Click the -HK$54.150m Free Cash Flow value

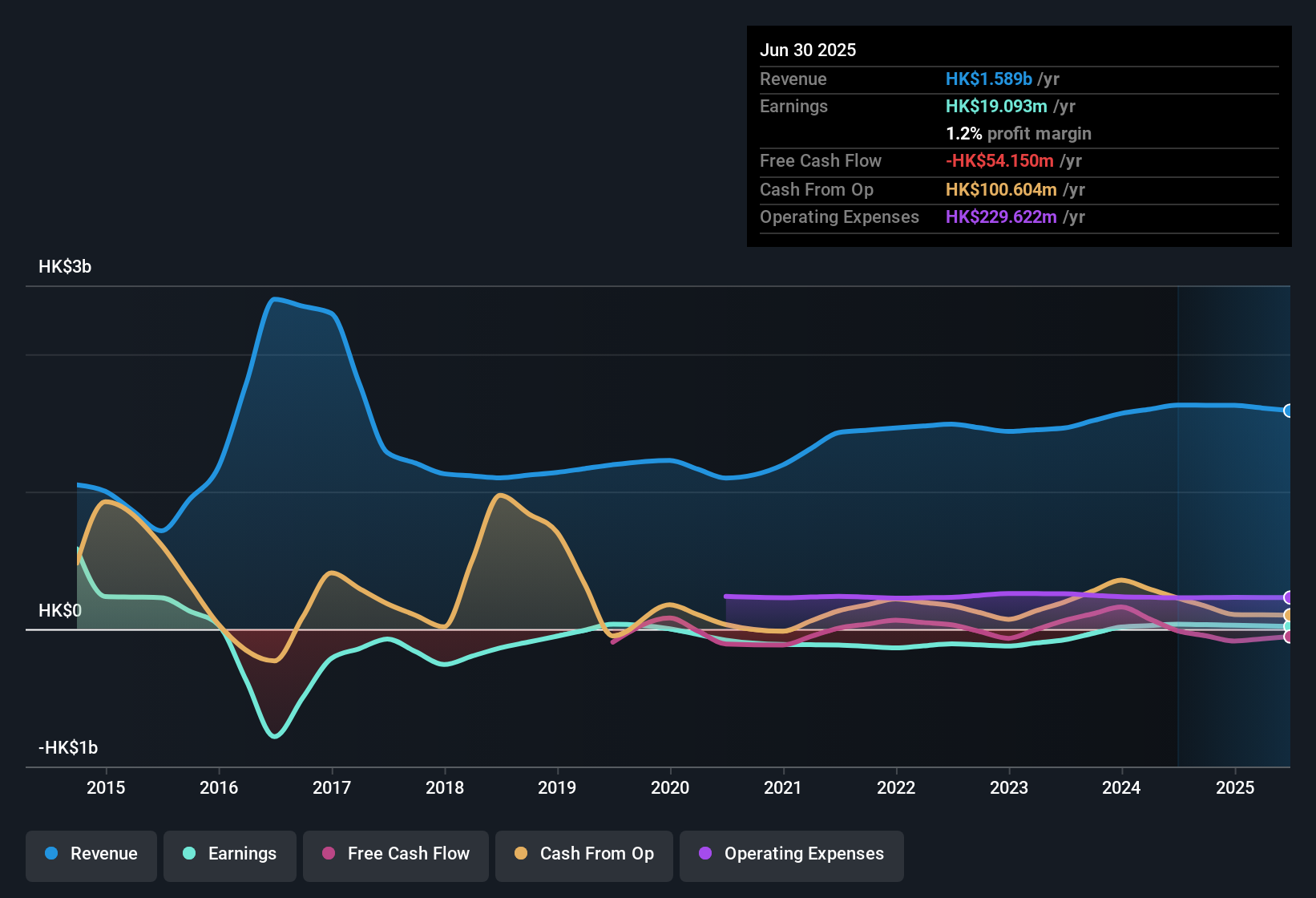pos(999,160)
